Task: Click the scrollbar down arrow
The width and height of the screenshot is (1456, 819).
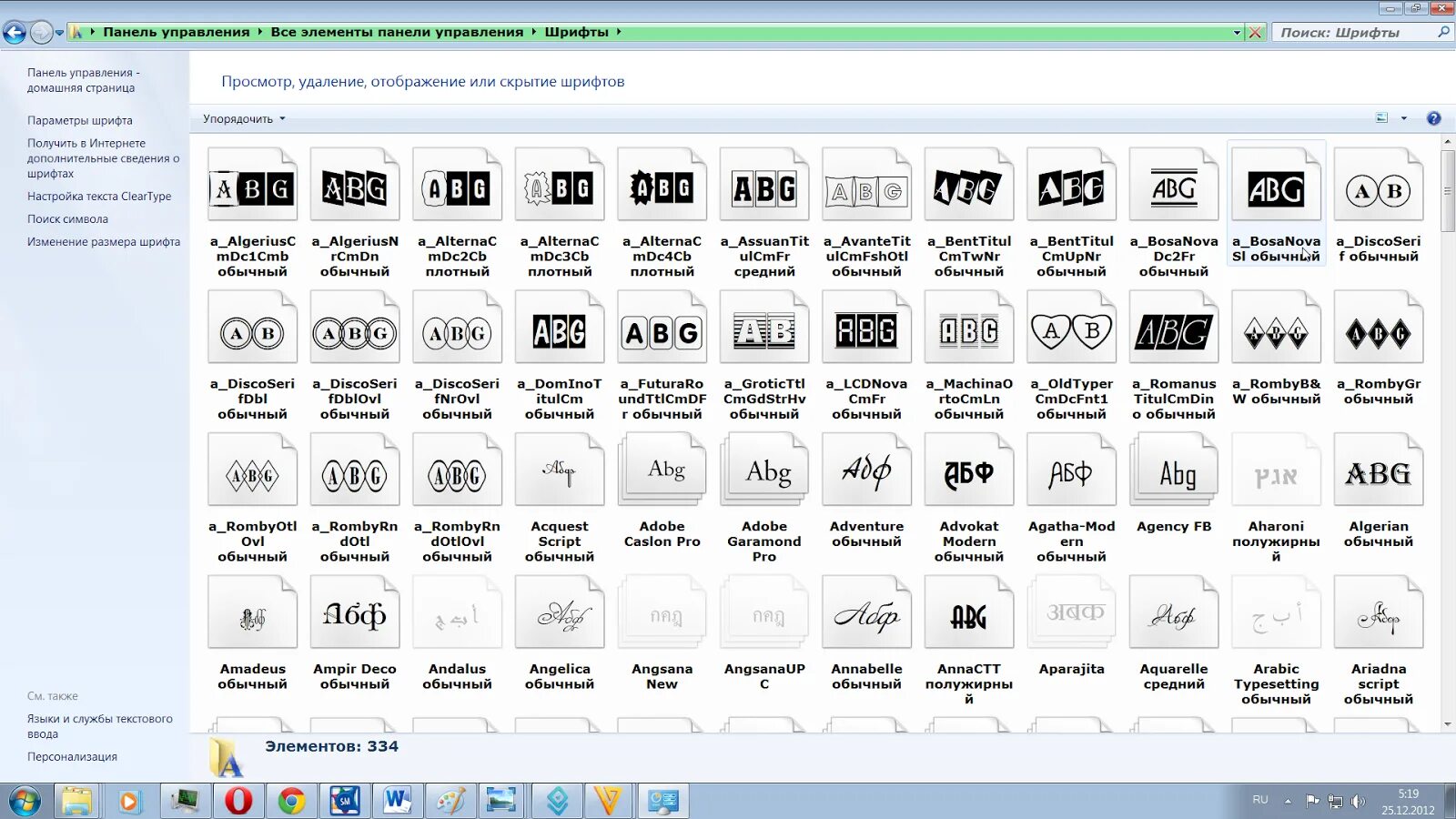Action: point(1447,724)
